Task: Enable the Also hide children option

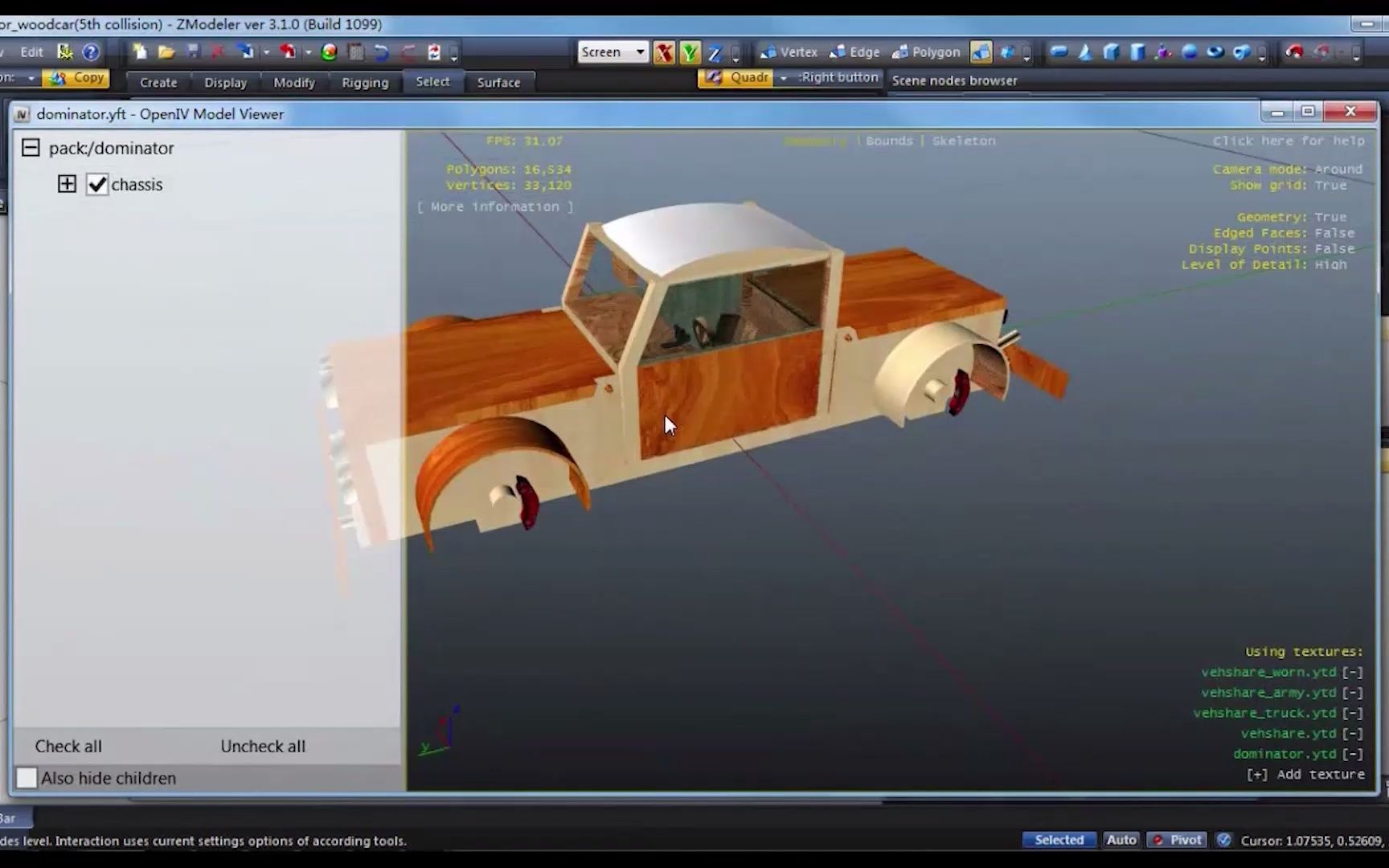Action: (27, 777)
